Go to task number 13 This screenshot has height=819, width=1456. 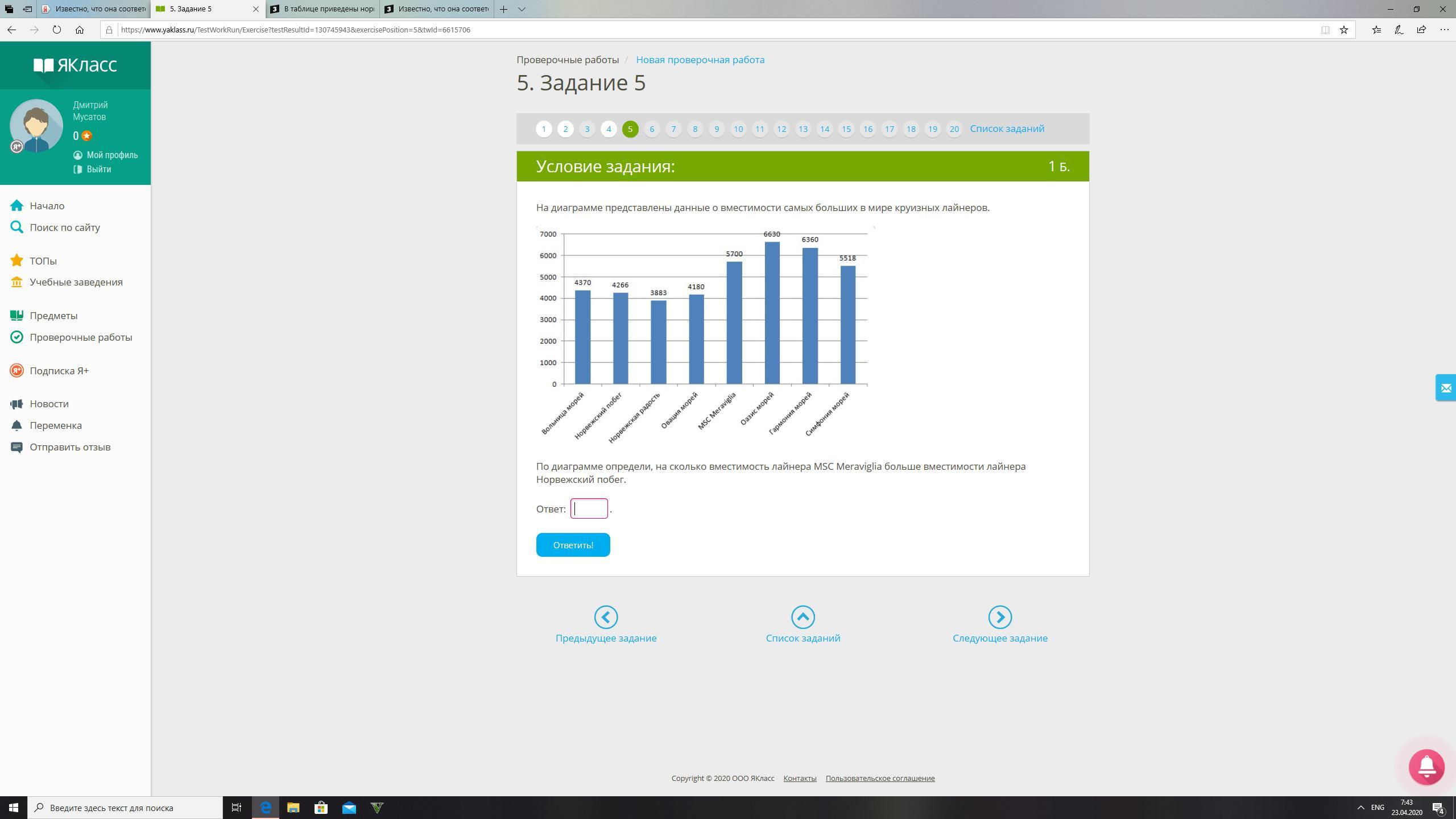[x=803, y=129]
